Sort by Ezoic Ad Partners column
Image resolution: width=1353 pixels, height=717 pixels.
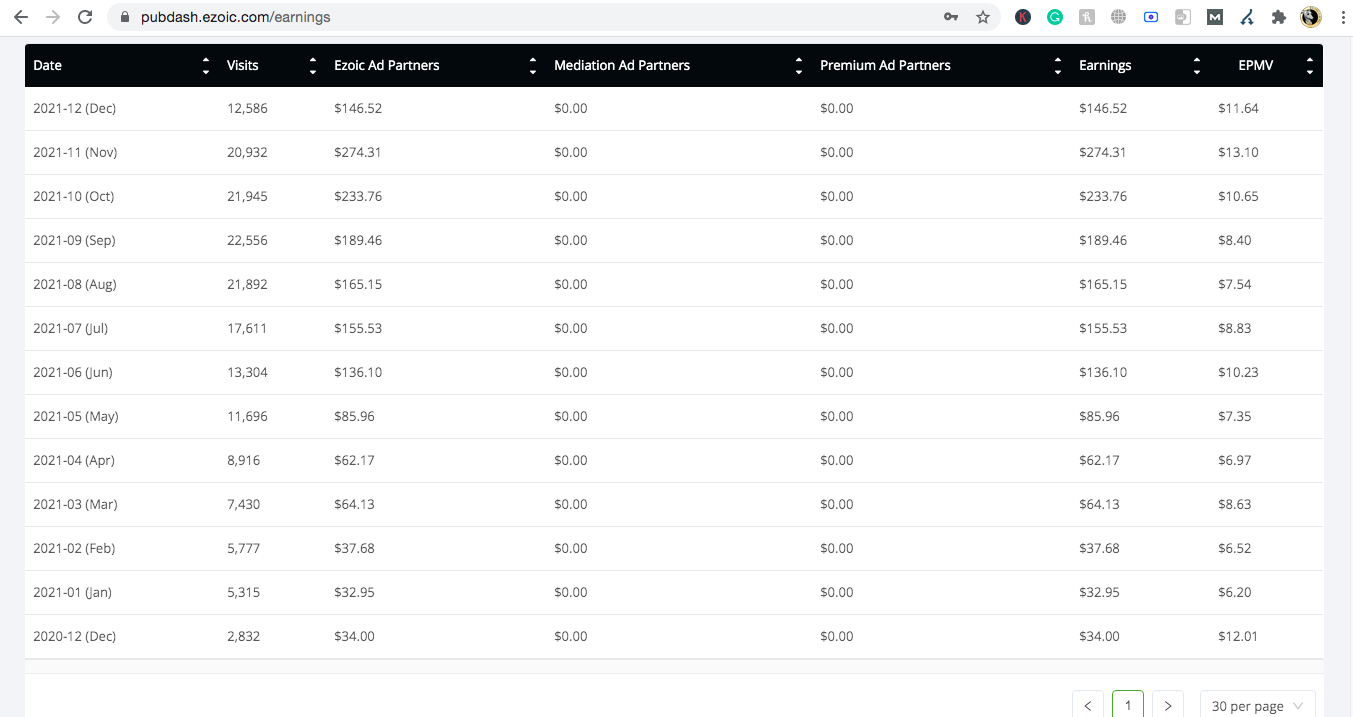[x=533, y=66]
